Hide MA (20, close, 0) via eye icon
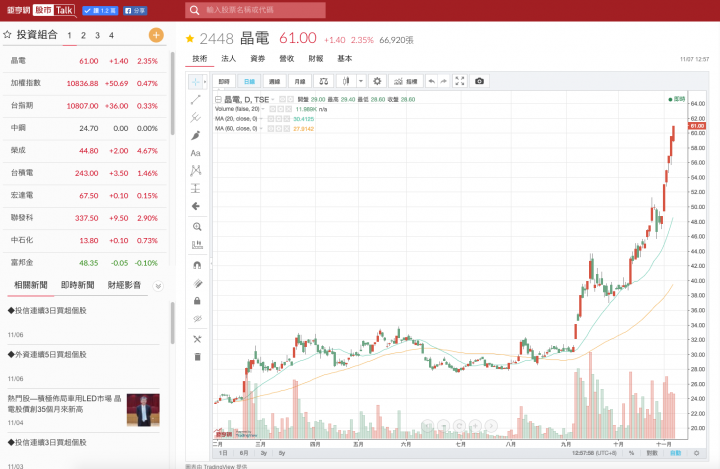The width and height of the screenshot is (720, 469). (270, 119)
